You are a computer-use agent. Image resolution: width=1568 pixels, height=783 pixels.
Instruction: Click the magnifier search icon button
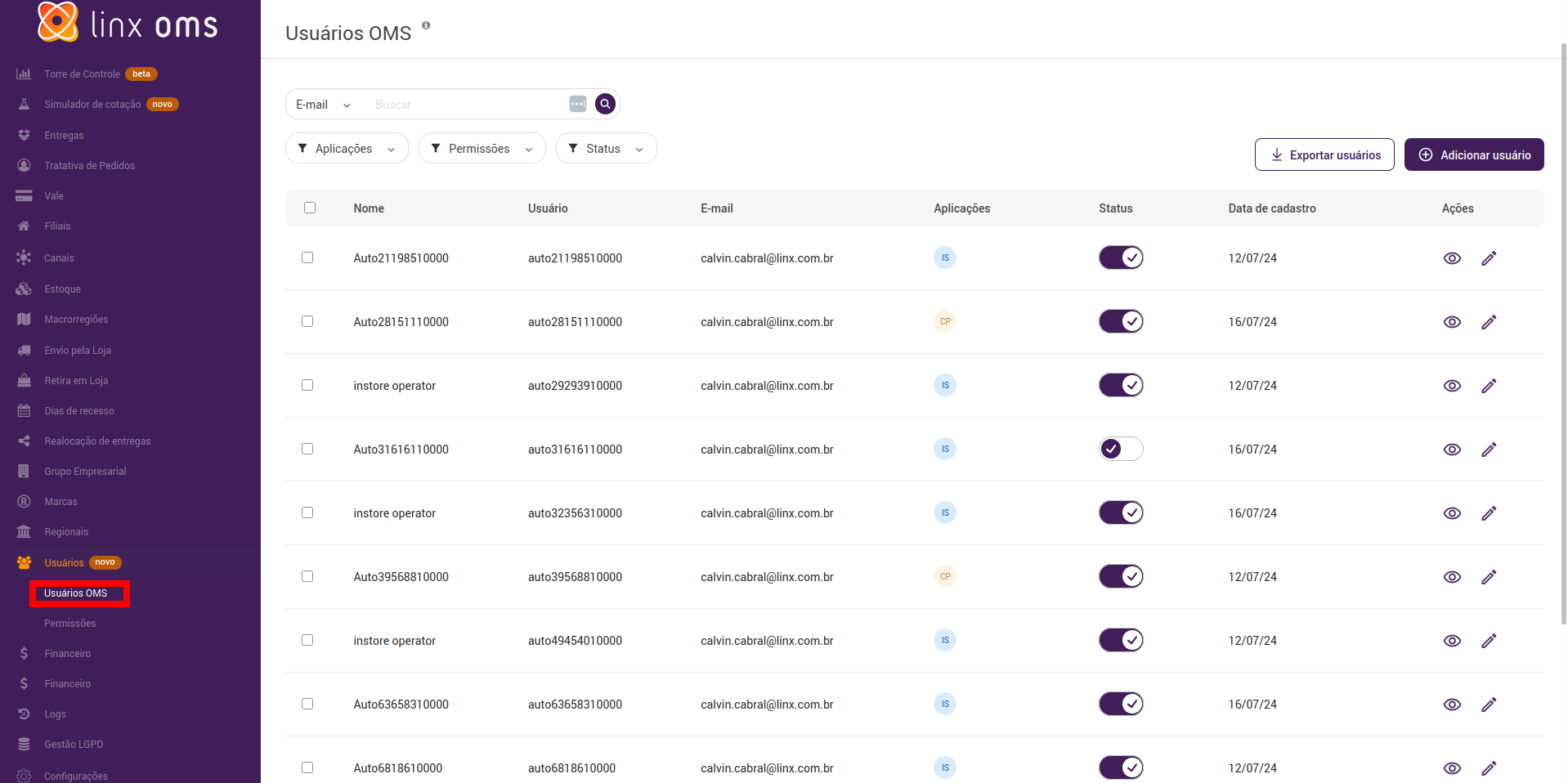(605, 104)
